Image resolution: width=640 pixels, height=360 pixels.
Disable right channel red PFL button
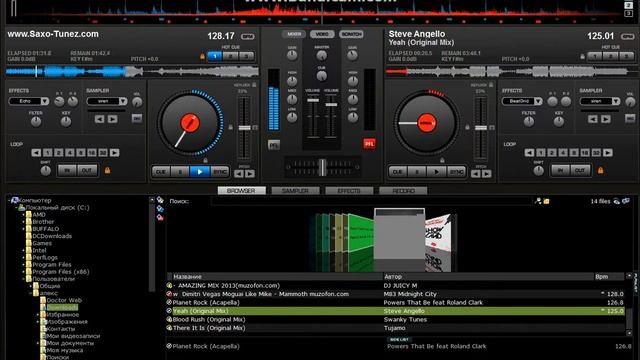click(369, 144)
